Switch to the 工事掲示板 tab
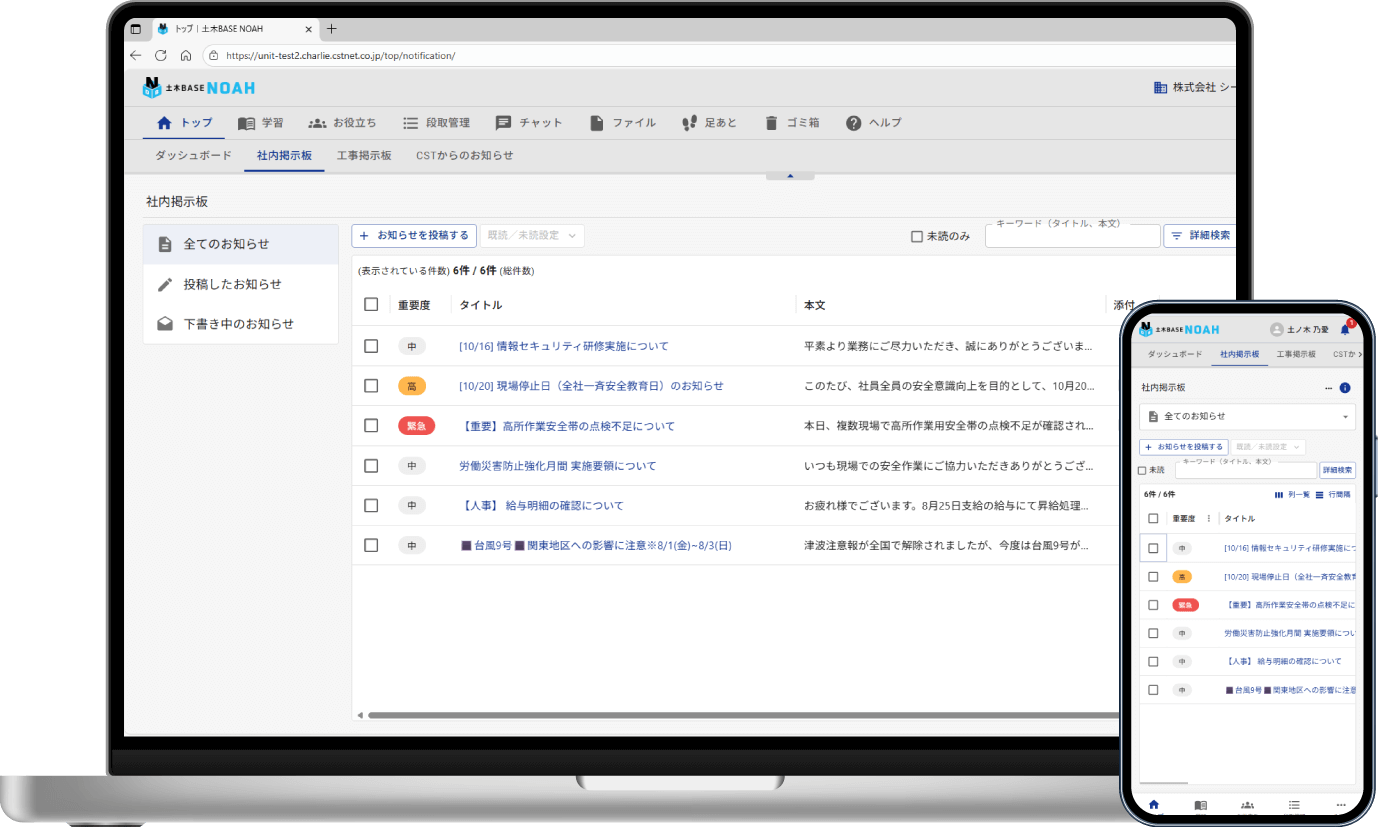Screen dimensions: 1378x827 click(364, 155)
